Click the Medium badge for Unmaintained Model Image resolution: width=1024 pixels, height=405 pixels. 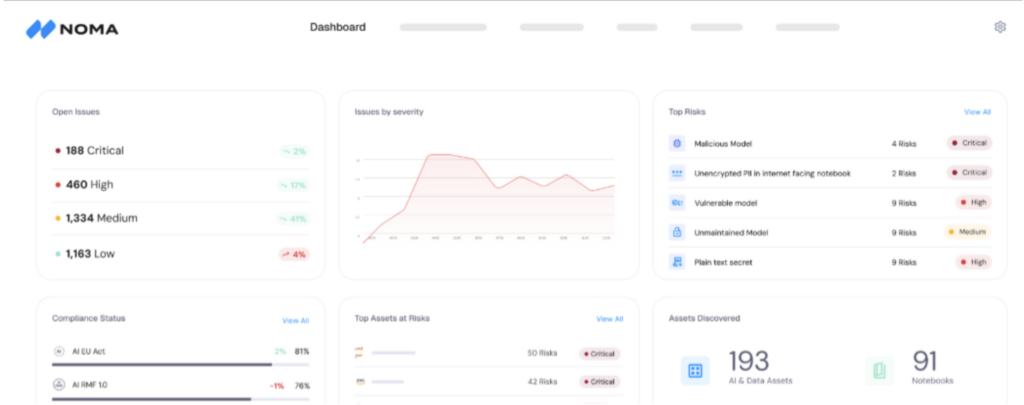[967, 232]
